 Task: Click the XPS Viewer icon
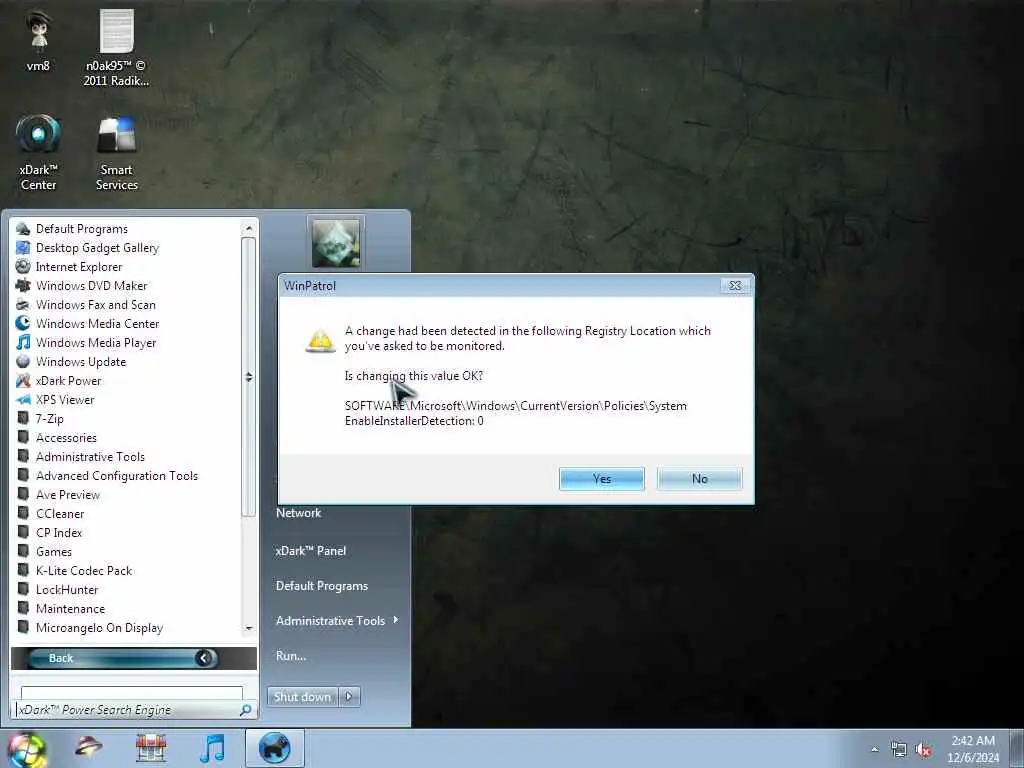(23, 399)
